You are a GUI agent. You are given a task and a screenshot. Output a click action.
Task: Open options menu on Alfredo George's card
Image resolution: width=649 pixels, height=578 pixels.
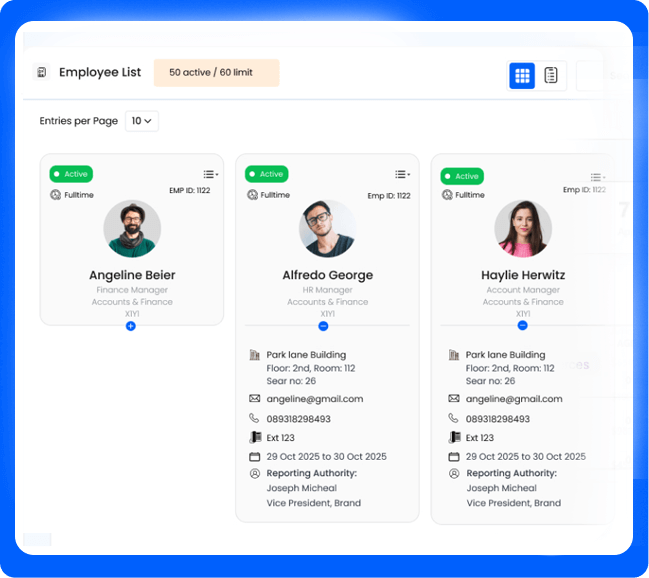point(402,174)
